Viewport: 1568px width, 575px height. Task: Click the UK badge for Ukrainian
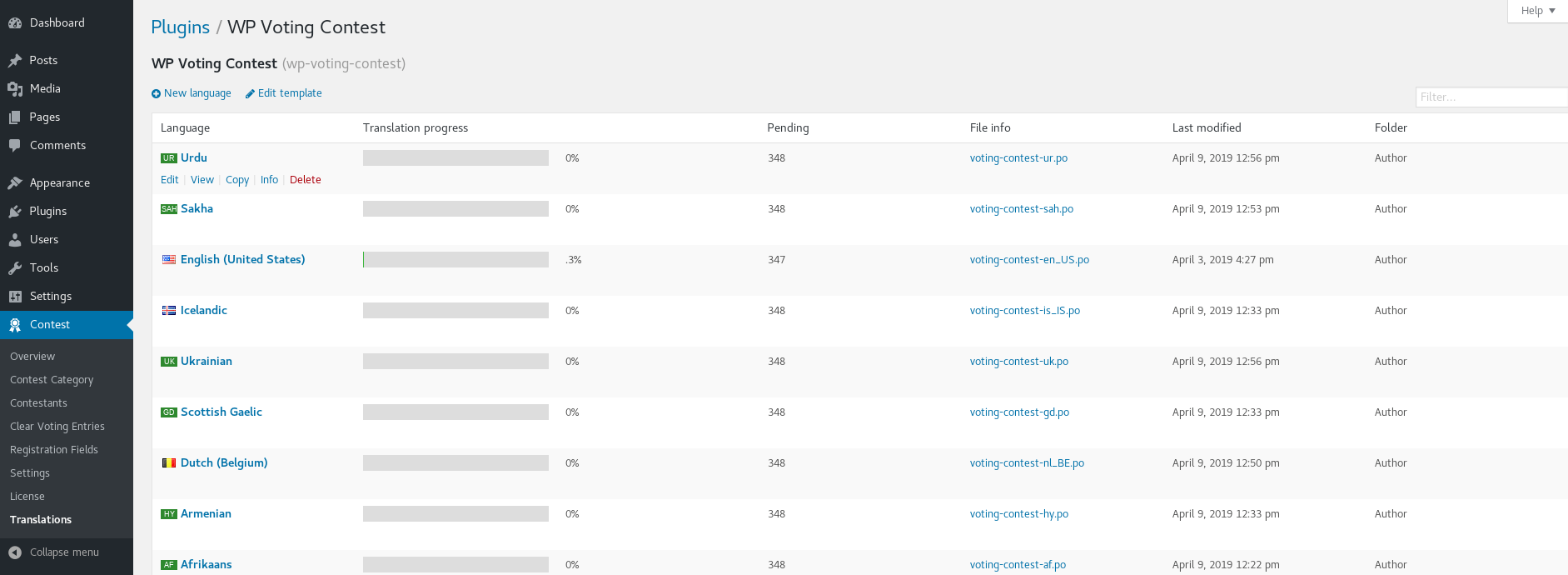169,362
